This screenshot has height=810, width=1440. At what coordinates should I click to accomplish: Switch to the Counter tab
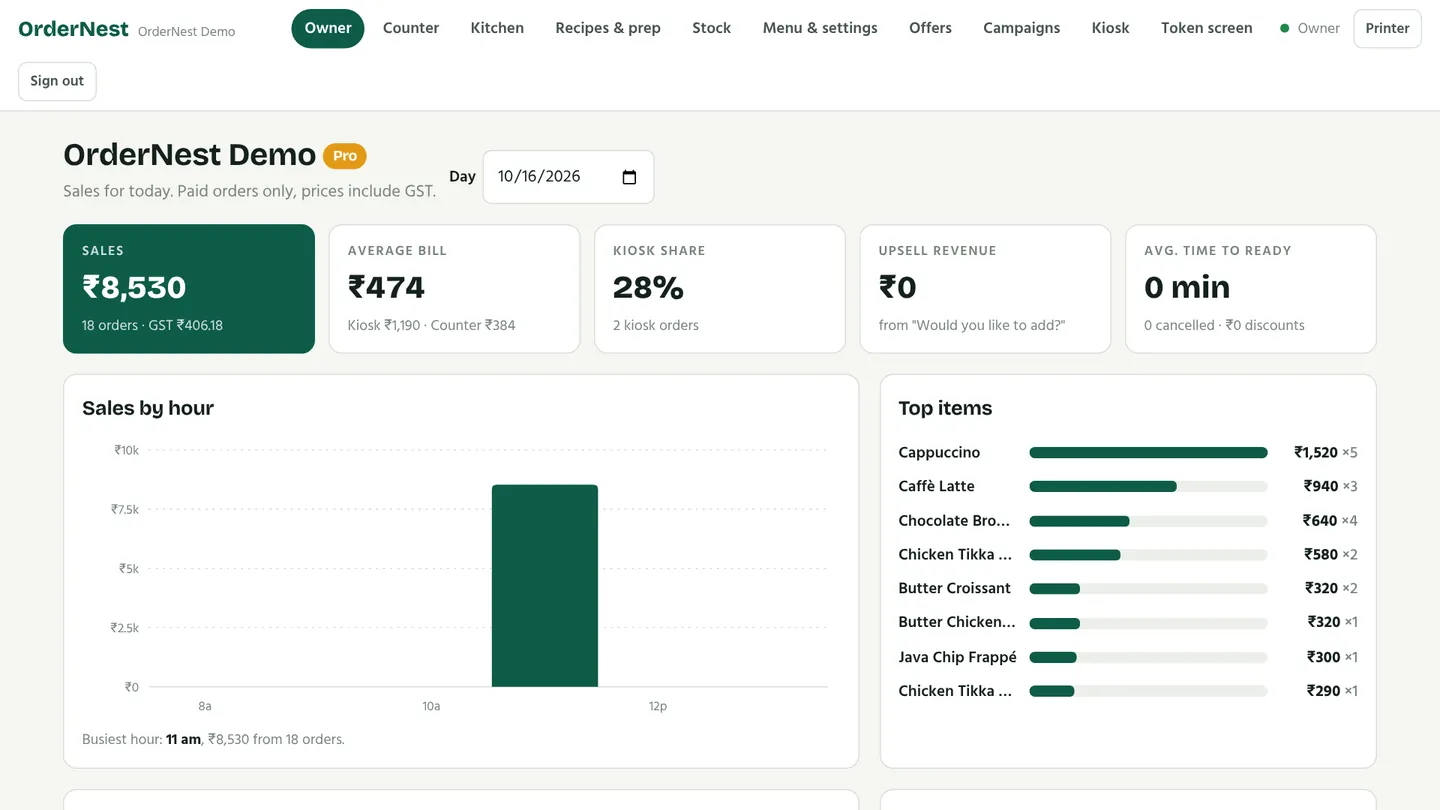pos(411,28)
